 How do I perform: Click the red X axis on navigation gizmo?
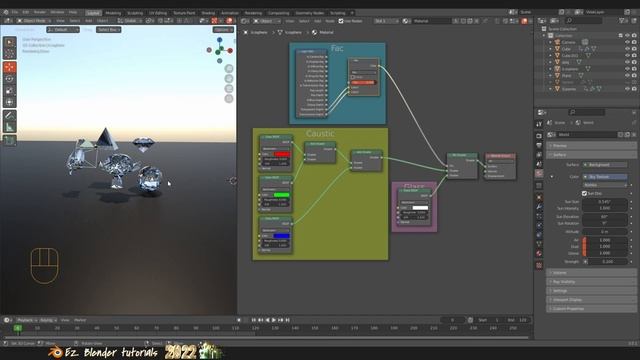click(230, 51)
